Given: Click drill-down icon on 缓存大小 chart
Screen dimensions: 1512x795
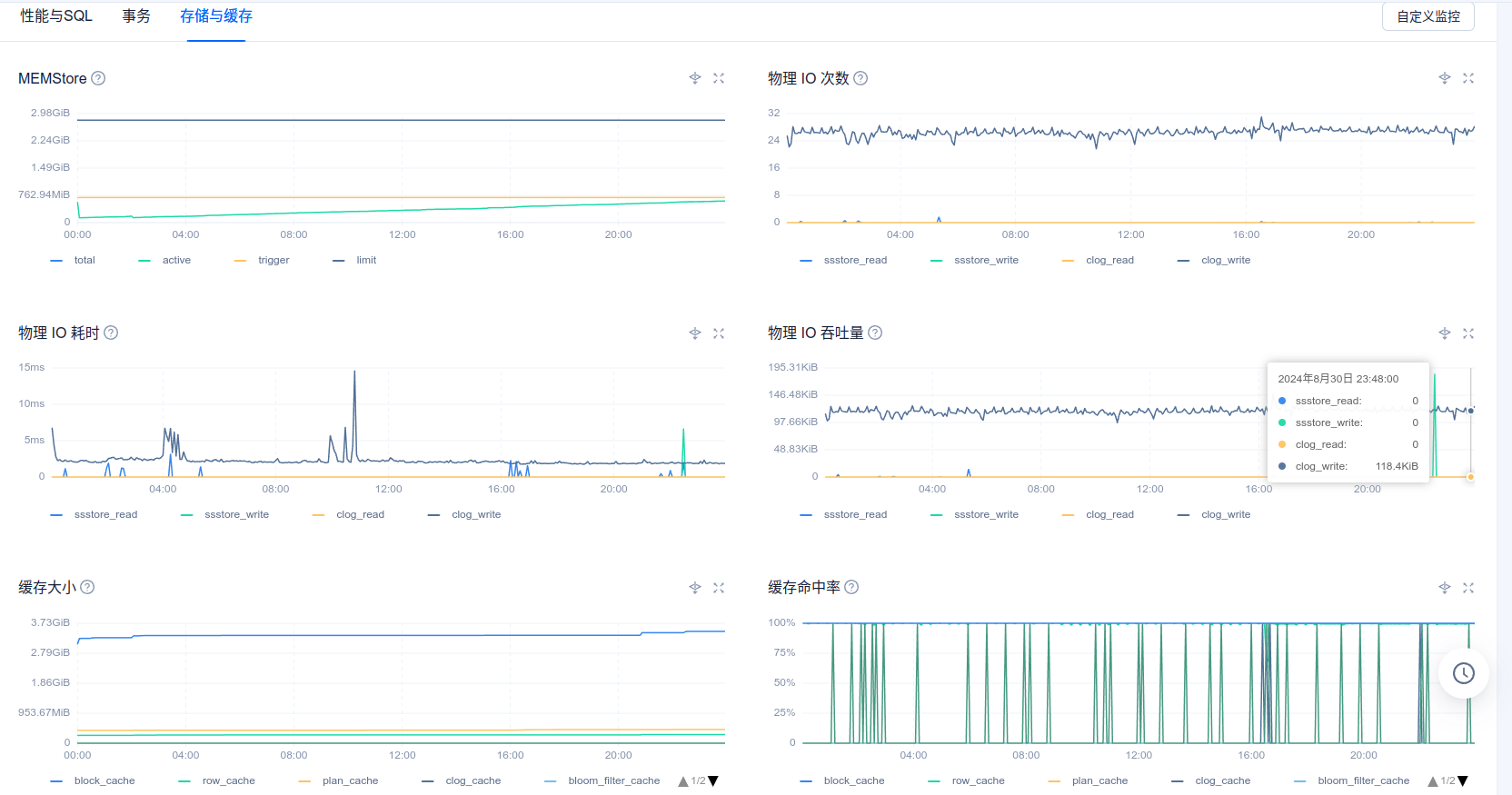Looking at the screenshot, I should [x=695, y=588].
